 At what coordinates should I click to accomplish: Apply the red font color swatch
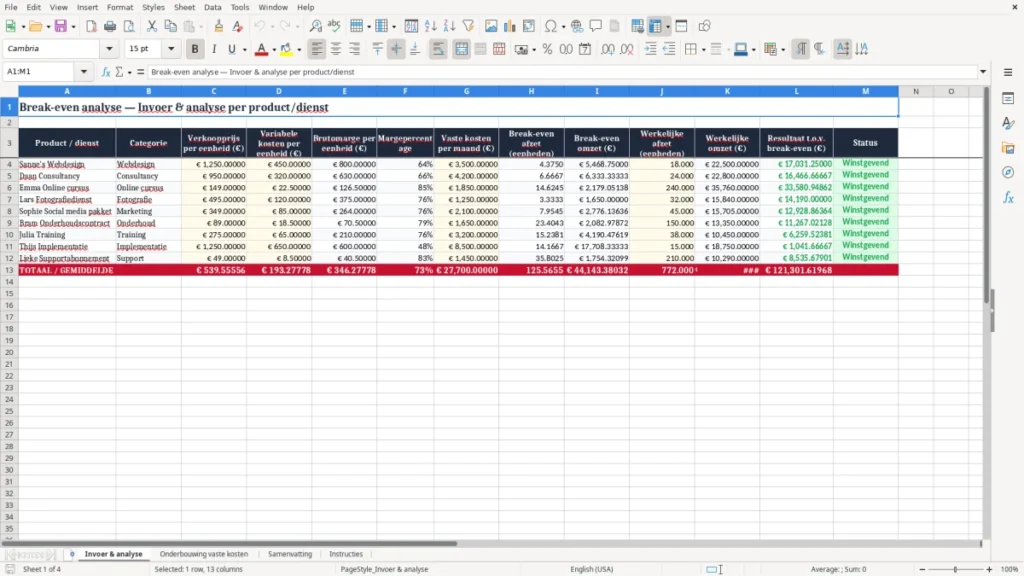(261, 49)
